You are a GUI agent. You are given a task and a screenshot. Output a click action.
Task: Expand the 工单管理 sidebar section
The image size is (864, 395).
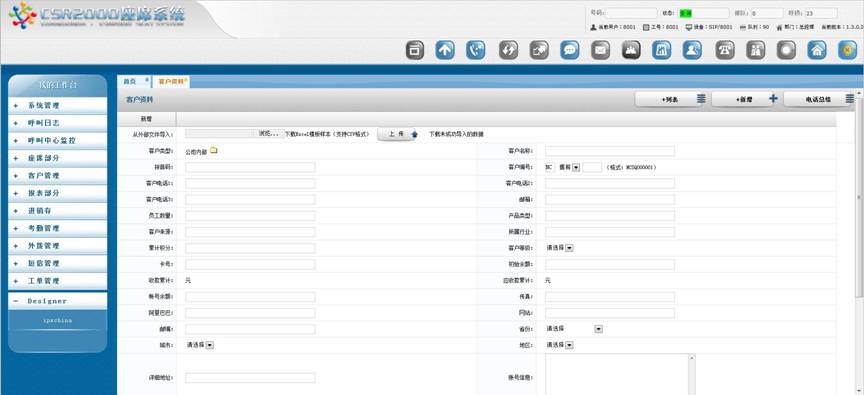click(57, 281)
